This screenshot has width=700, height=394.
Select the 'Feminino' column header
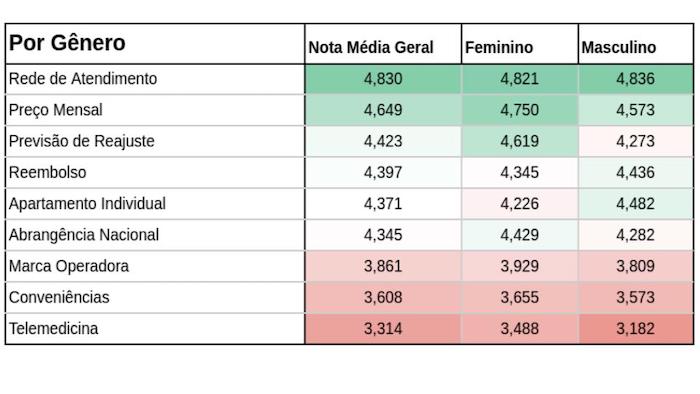coord(520,44)
